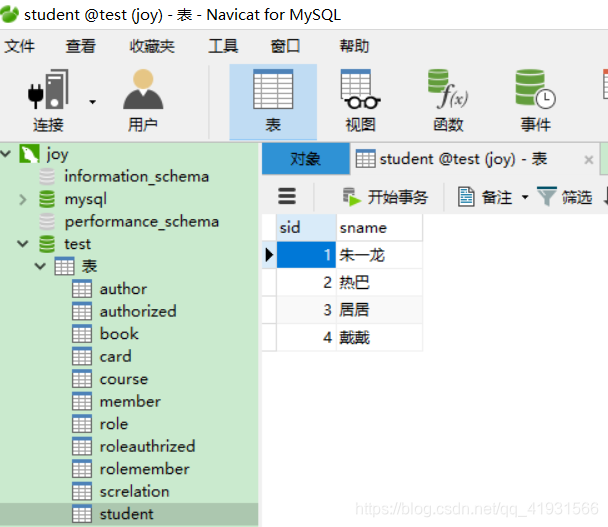Image resolution: width=608 pixels, height=527 pixels.
Task: Open the Function (函数) toolbar icon
Action: click(x=448, y=101)
